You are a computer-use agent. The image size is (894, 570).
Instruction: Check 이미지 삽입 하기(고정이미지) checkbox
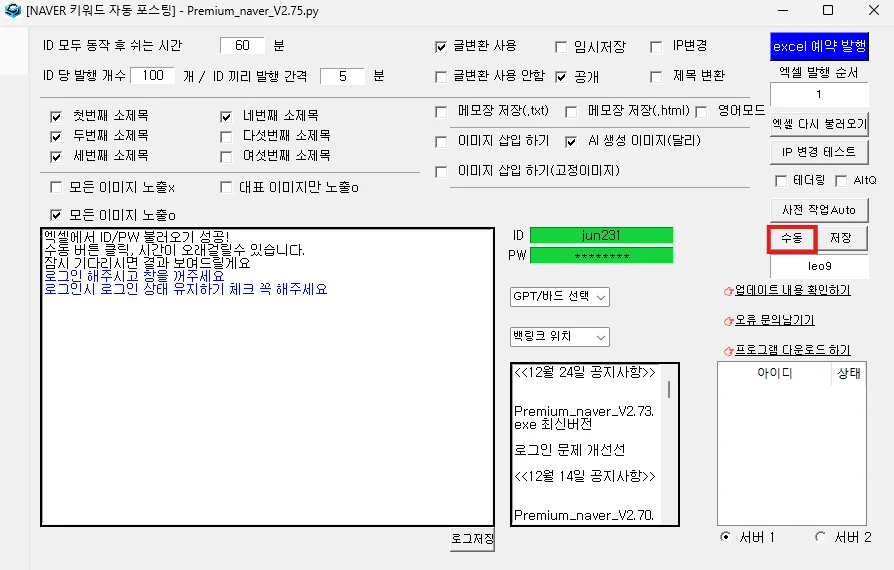point(441,172)
